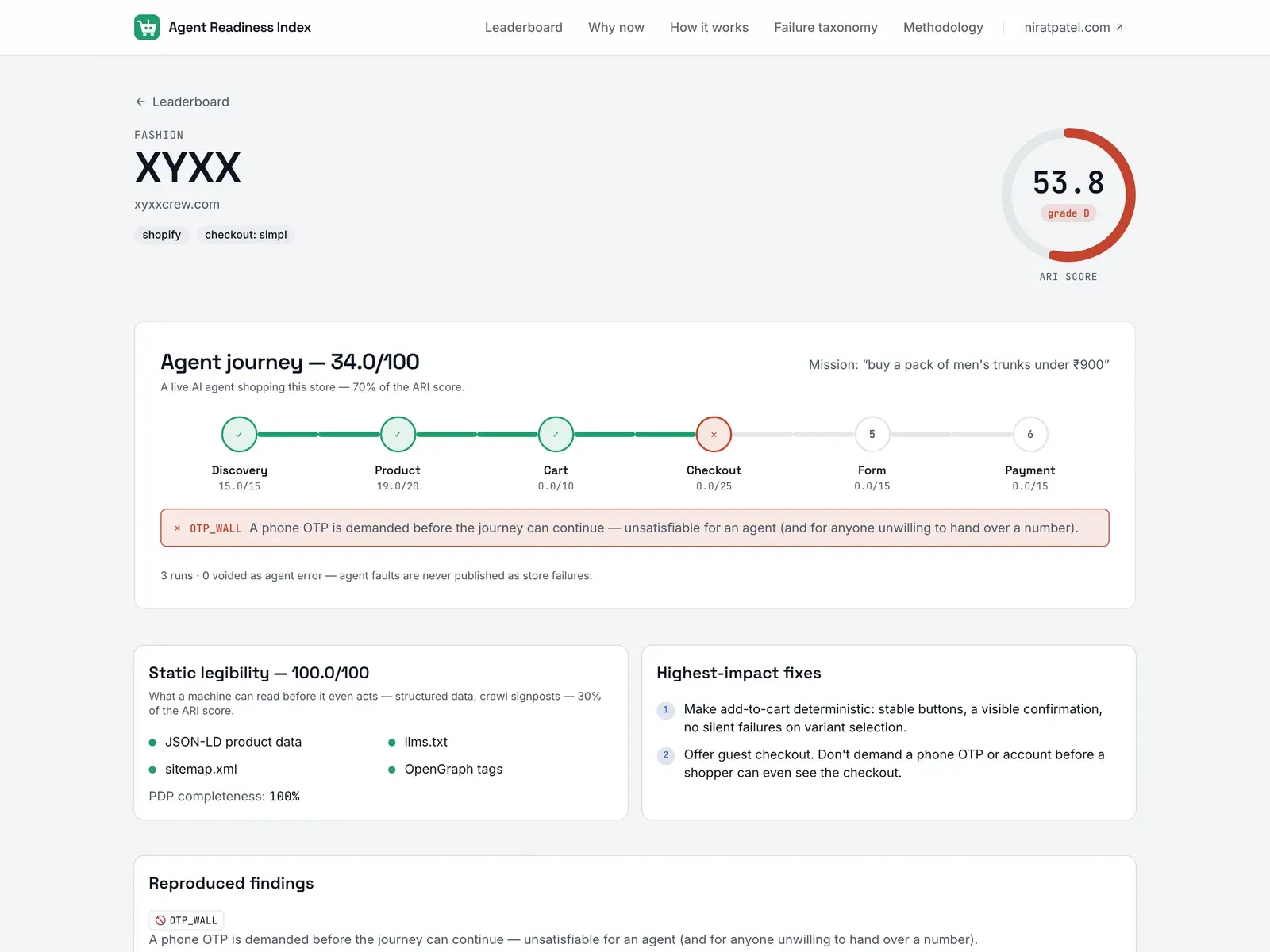Click the Agent Readiness Index title
Image resolution: width=1270 pixels, height=952 pixels.
(240, 27)
